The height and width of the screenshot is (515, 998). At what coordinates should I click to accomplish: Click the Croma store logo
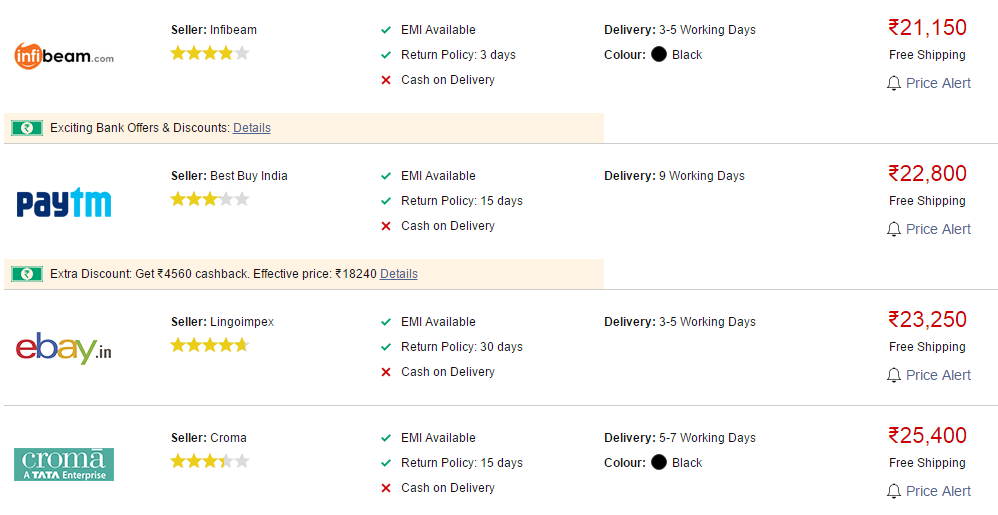click(x=64, y=464)
